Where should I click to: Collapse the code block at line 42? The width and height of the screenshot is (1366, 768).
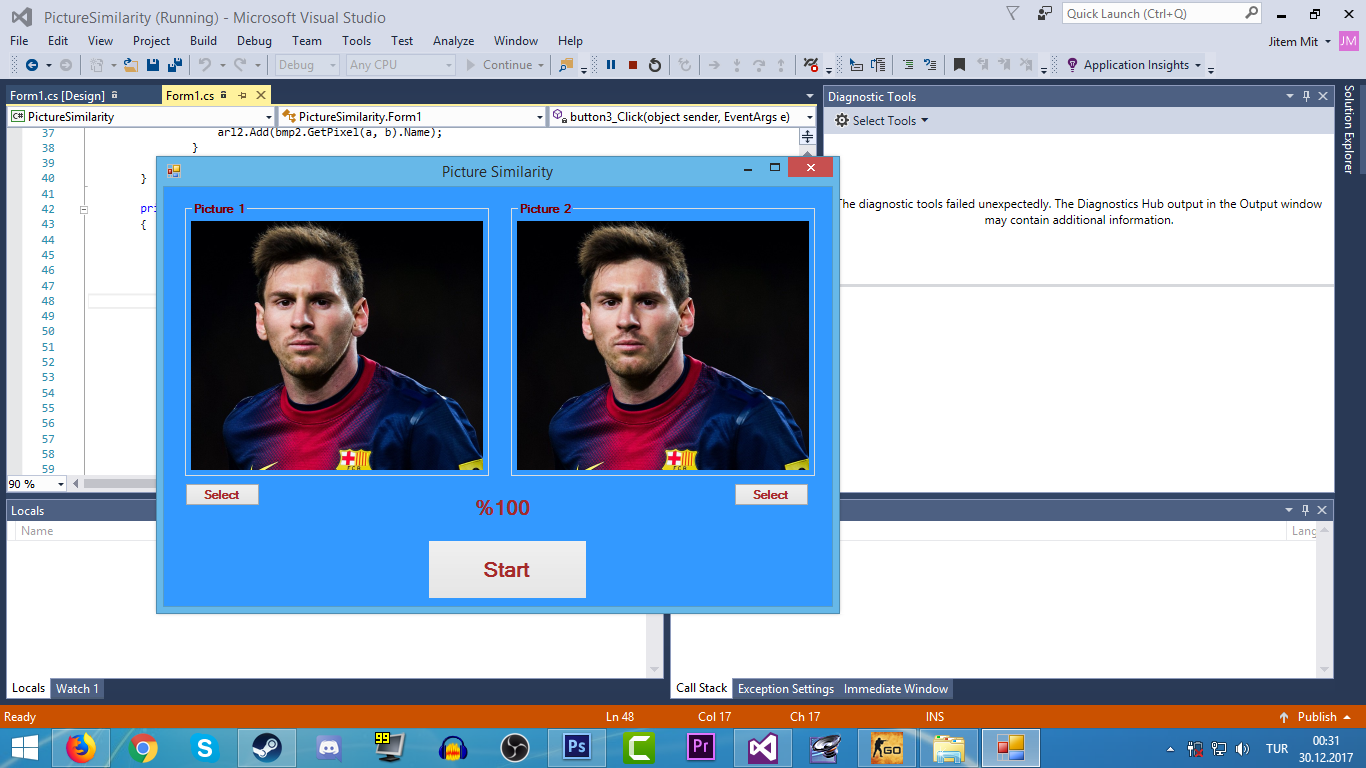(84, 210)
